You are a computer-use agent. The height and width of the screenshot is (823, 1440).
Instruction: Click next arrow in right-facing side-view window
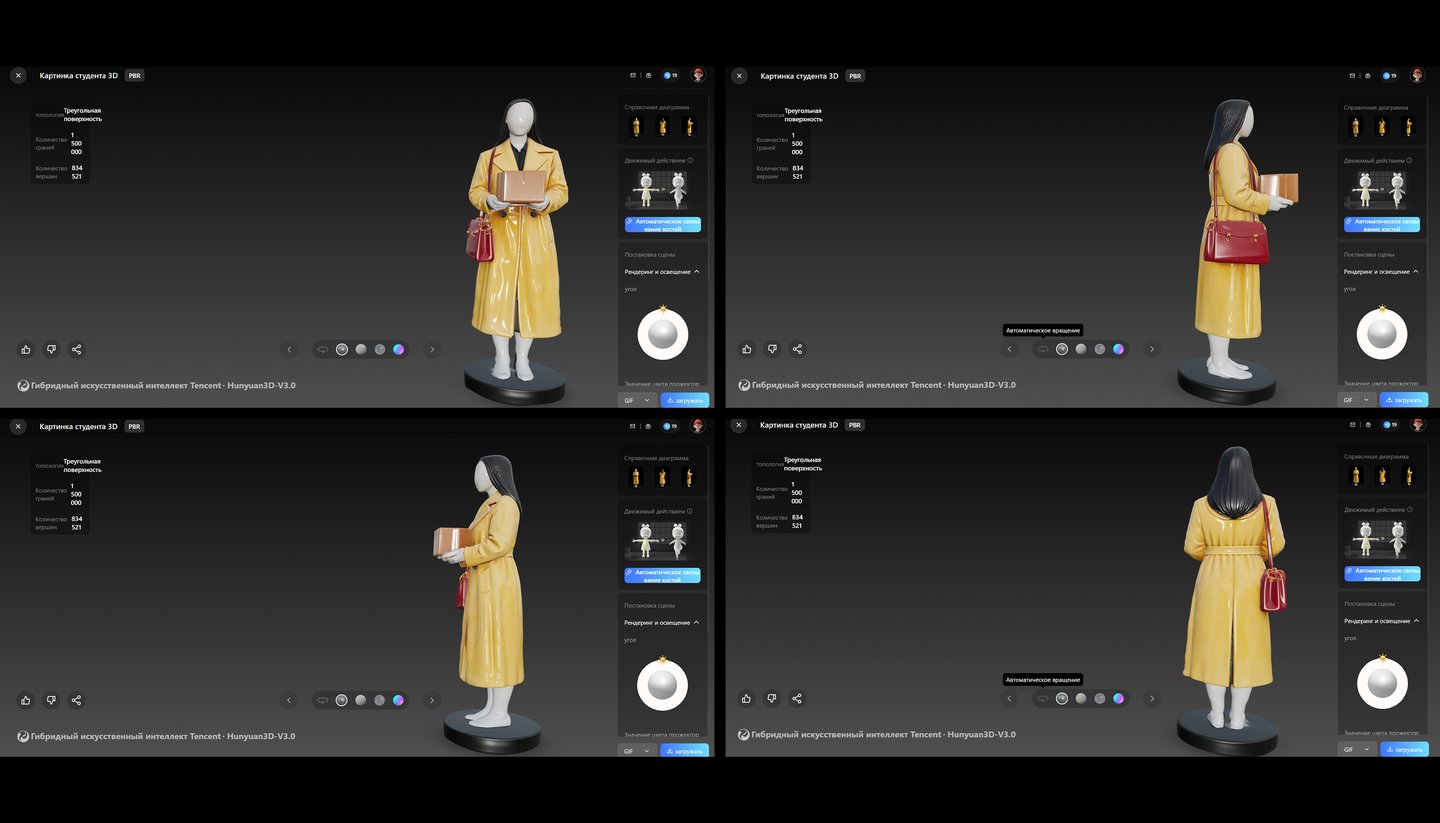pyautogui.click(x=1152, y=349)
